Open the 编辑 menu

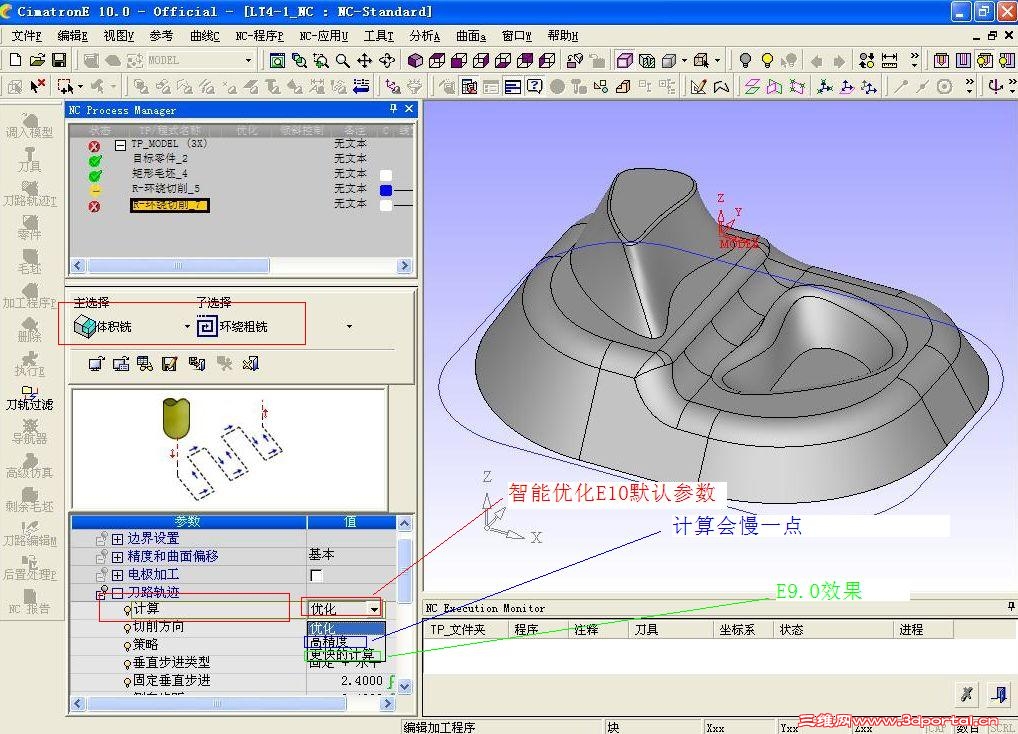(x=72, y=36)
